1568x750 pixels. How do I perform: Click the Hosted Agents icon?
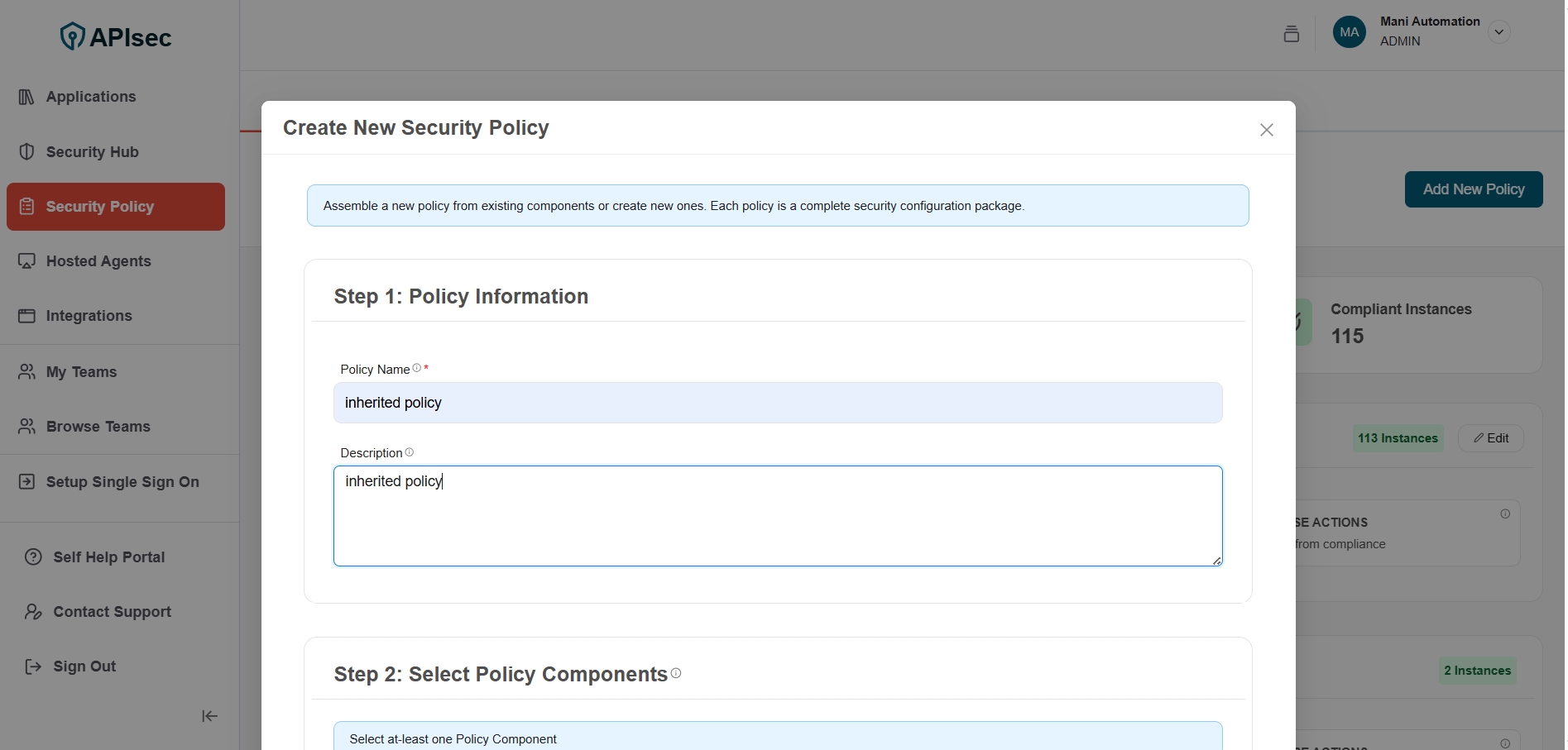point(26,260)
